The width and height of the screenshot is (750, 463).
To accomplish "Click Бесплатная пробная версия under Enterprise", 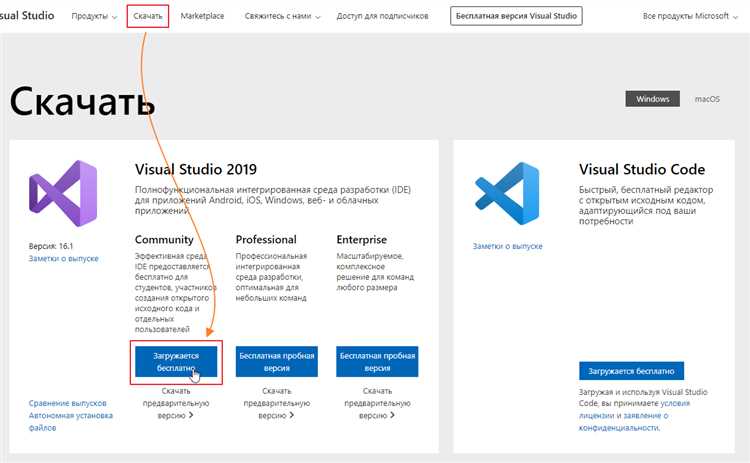I will coord(377,362).
